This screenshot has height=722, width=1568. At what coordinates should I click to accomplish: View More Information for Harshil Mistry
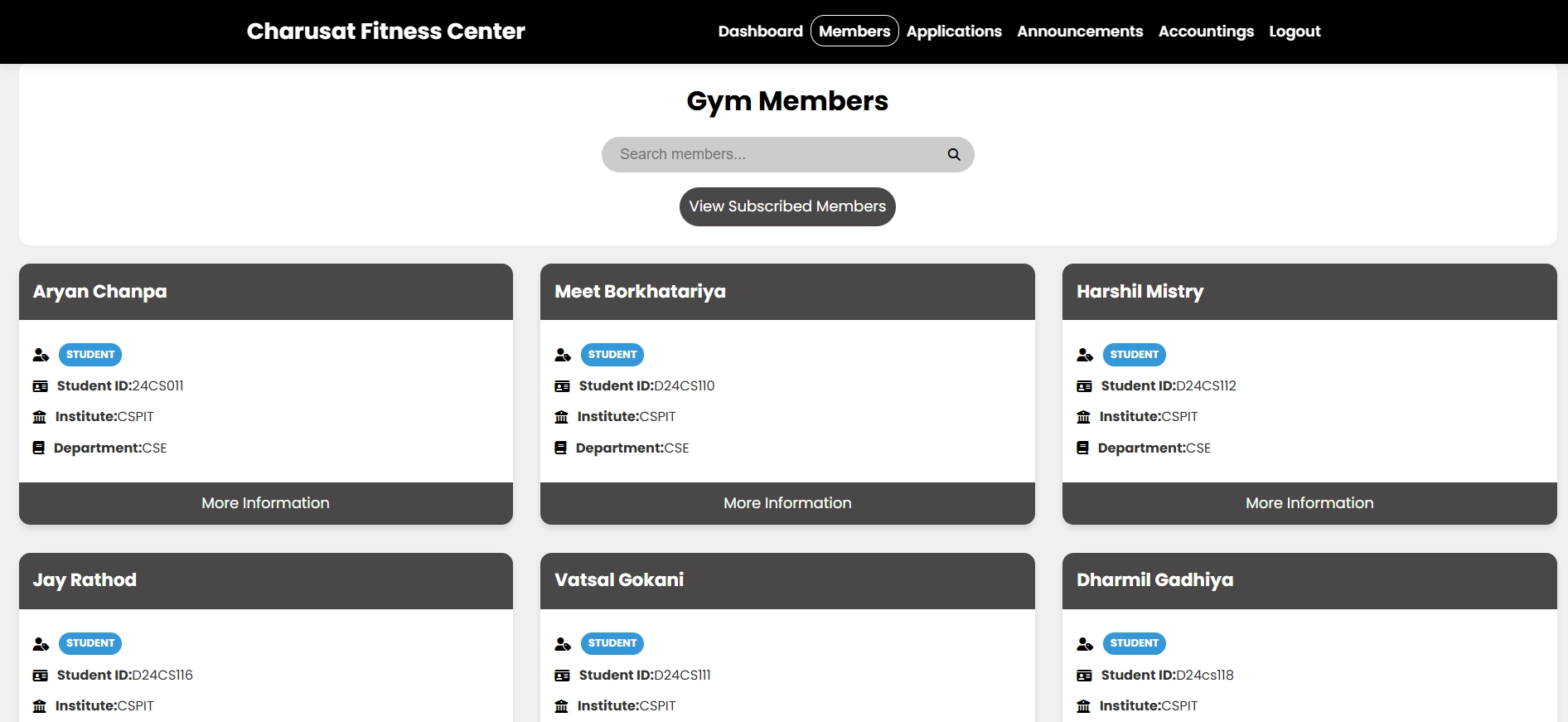click(x=1309, y=503)
